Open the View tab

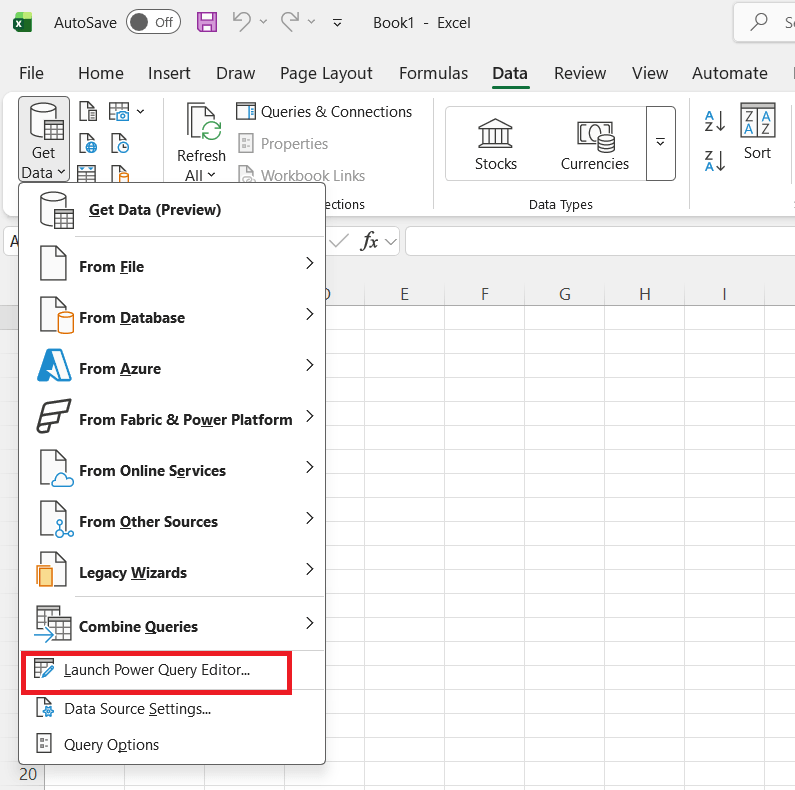(650, 74)
